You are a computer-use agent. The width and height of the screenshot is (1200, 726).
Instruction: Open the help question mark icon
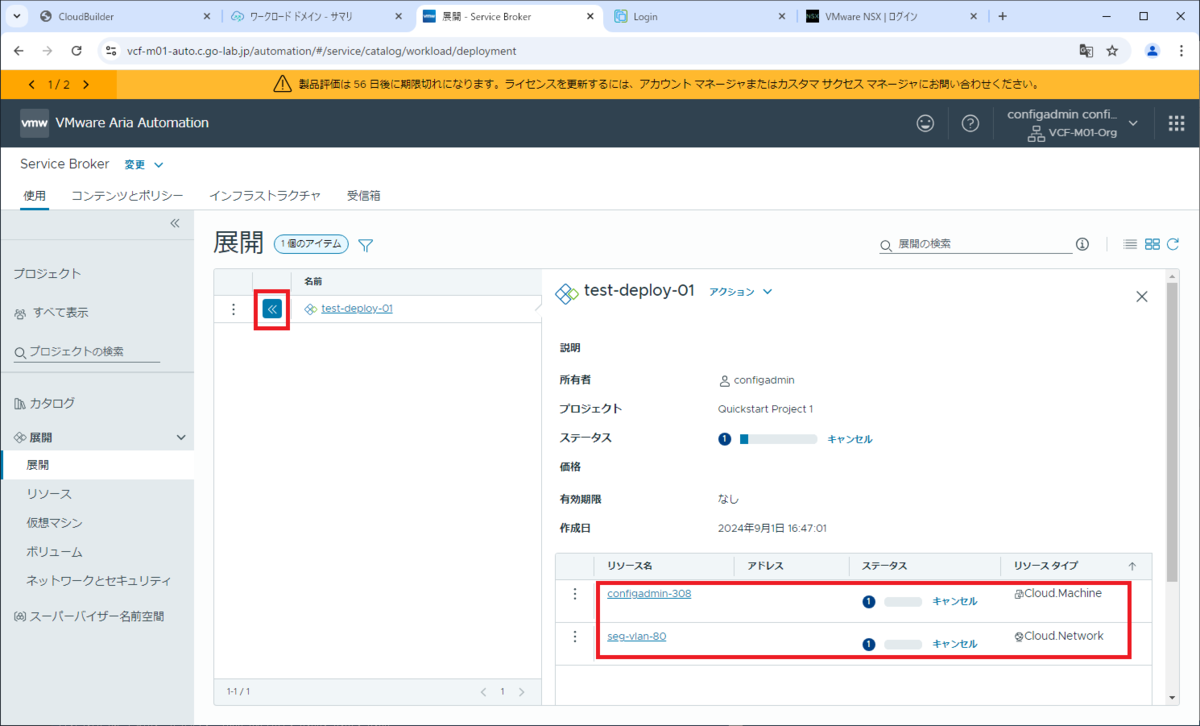[970, 123]
